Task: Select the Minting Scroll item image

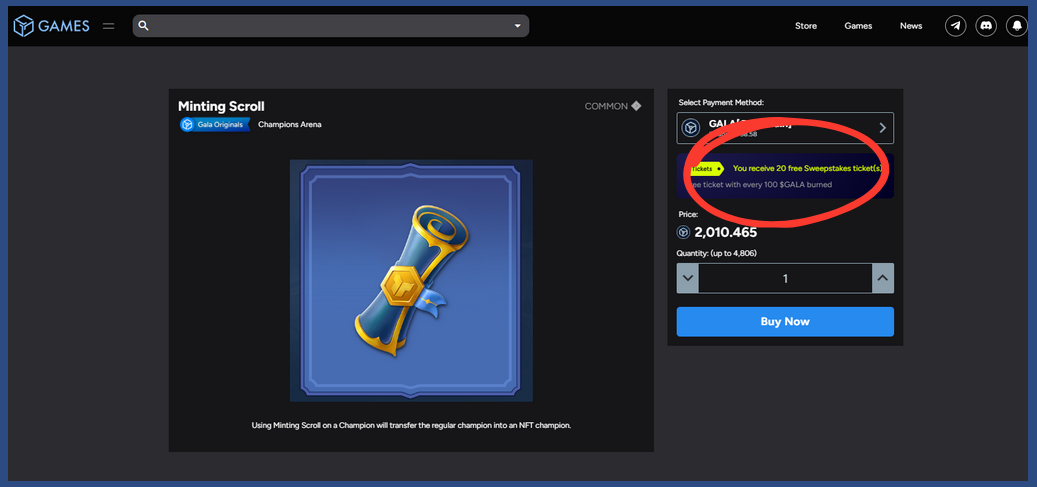Action: 411,281
